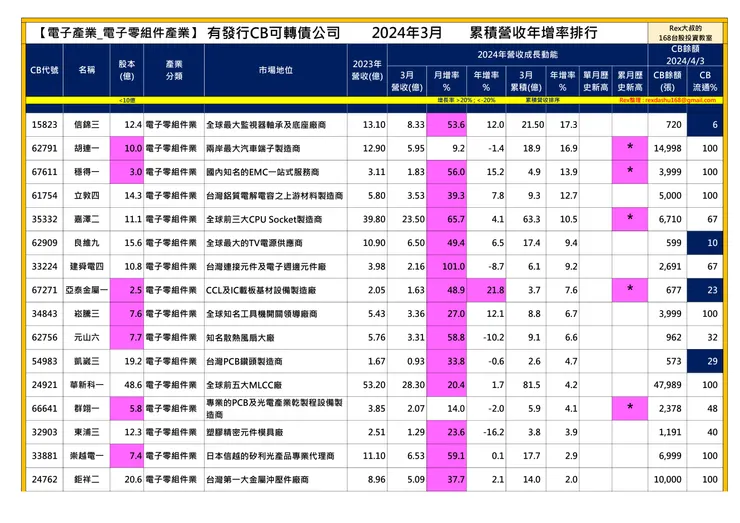The image size is (740, 523).
Task: Select the dark CB流通 cell showing 29
Action: pyautogui.click(x=705, y=362)
